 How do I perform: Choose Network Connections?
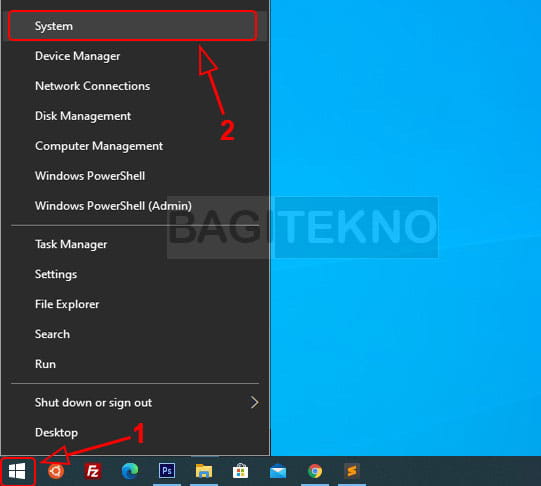(x=135, y=86)
